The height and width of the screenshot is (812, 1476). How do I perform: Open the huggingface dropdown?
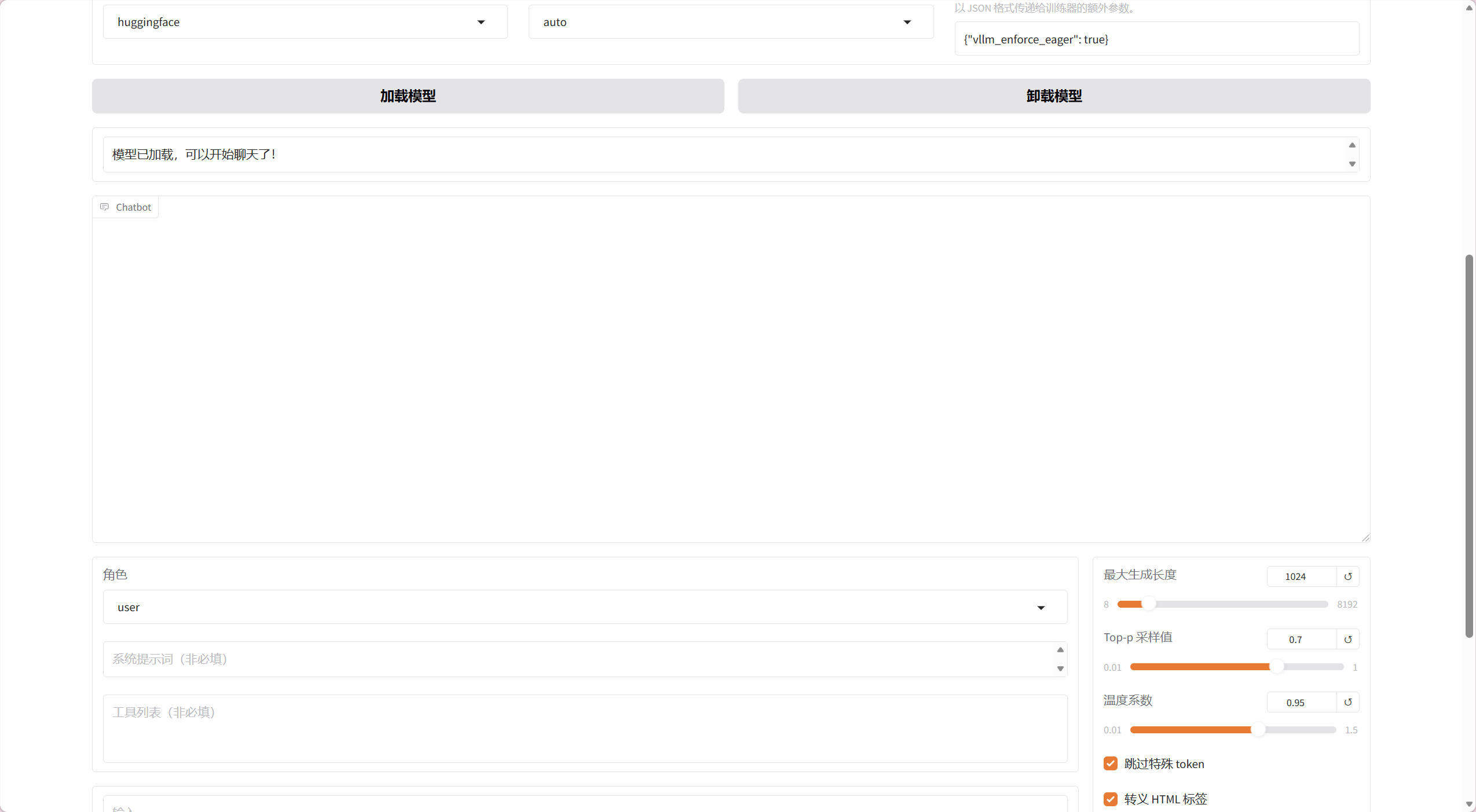point(305,22)
